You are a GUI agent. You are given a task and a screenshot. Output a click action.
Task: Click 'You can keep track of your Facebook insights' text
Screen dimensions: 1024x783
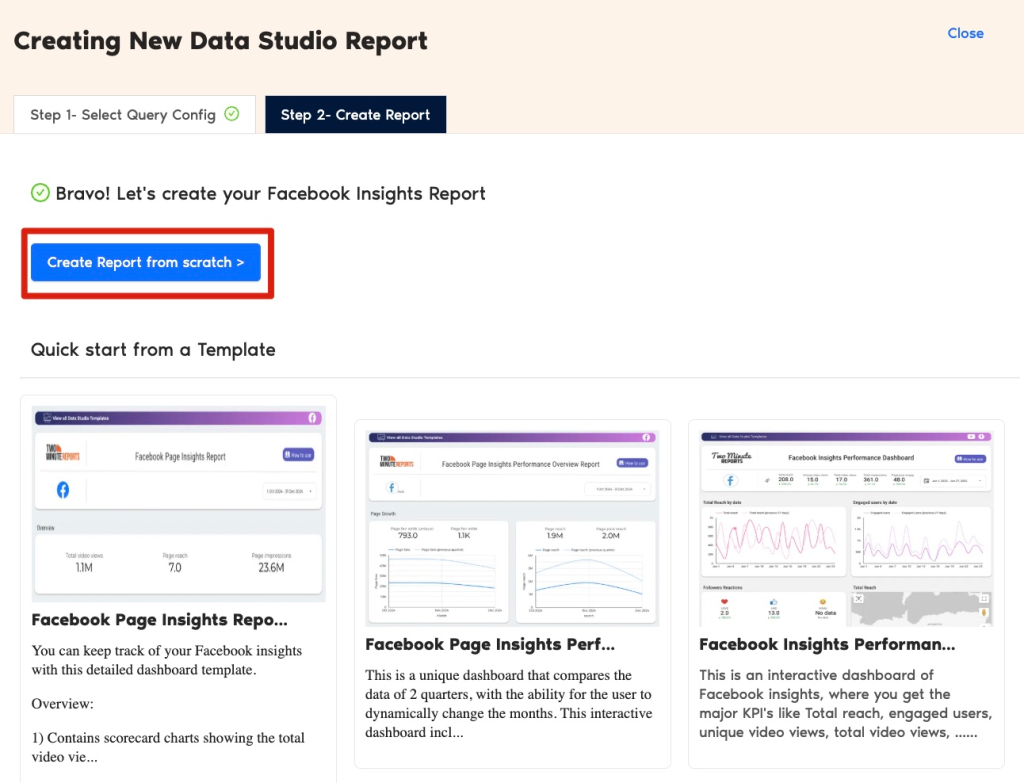click(167, 660)
